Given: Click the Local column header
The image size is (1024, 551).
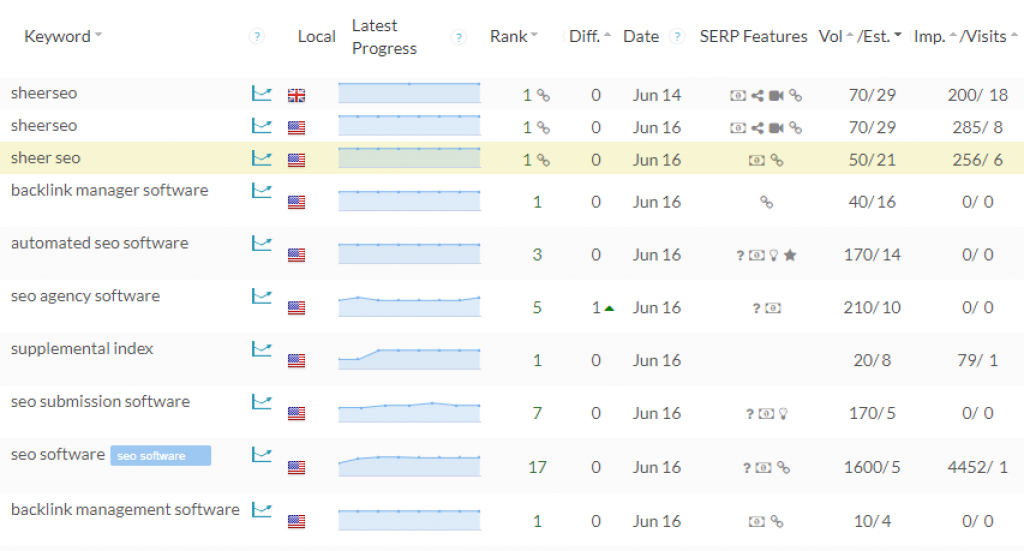Looking at the screenshot, I should [x=317, y=37].
